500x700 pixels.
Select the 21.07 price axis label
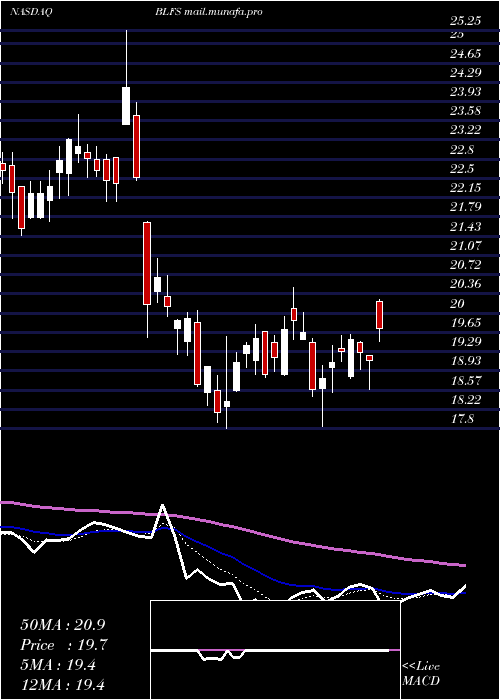(x=466, y=245)
